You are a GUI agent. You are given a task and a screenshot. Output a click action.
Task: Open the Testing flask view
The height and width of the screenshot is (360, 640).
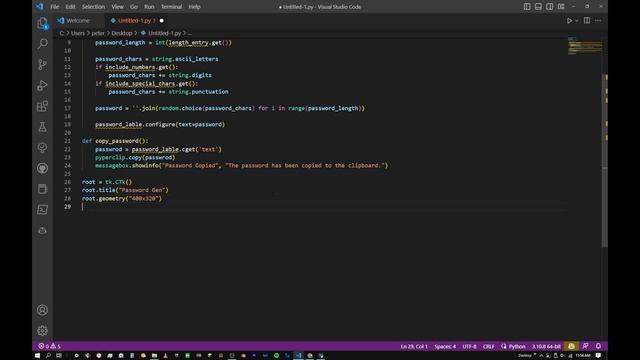(42, 127)
